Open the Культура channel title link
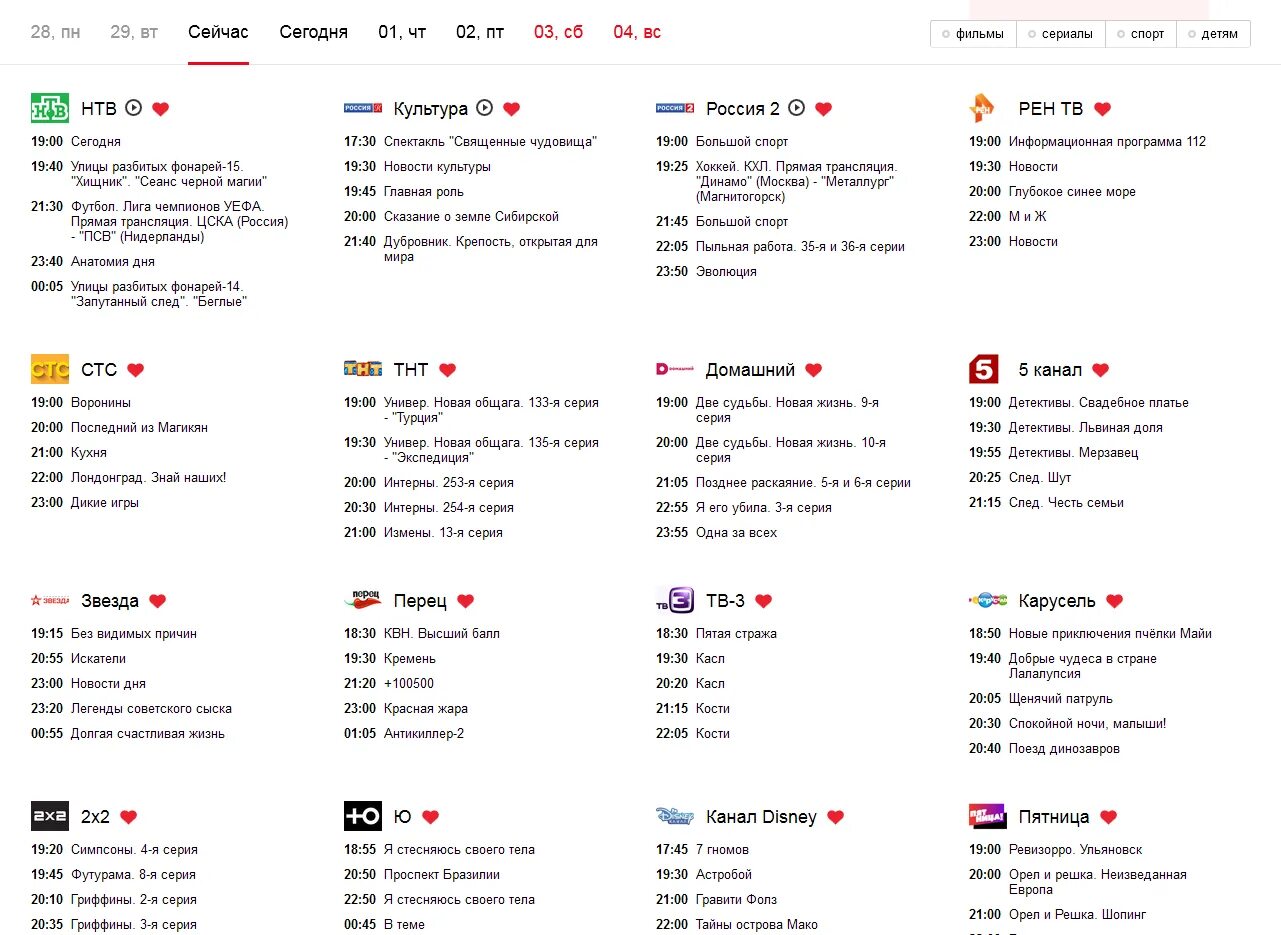Image resolution: width=1281 pixels, height=935 pixels. pyautogui.click(x=431, y=109)
